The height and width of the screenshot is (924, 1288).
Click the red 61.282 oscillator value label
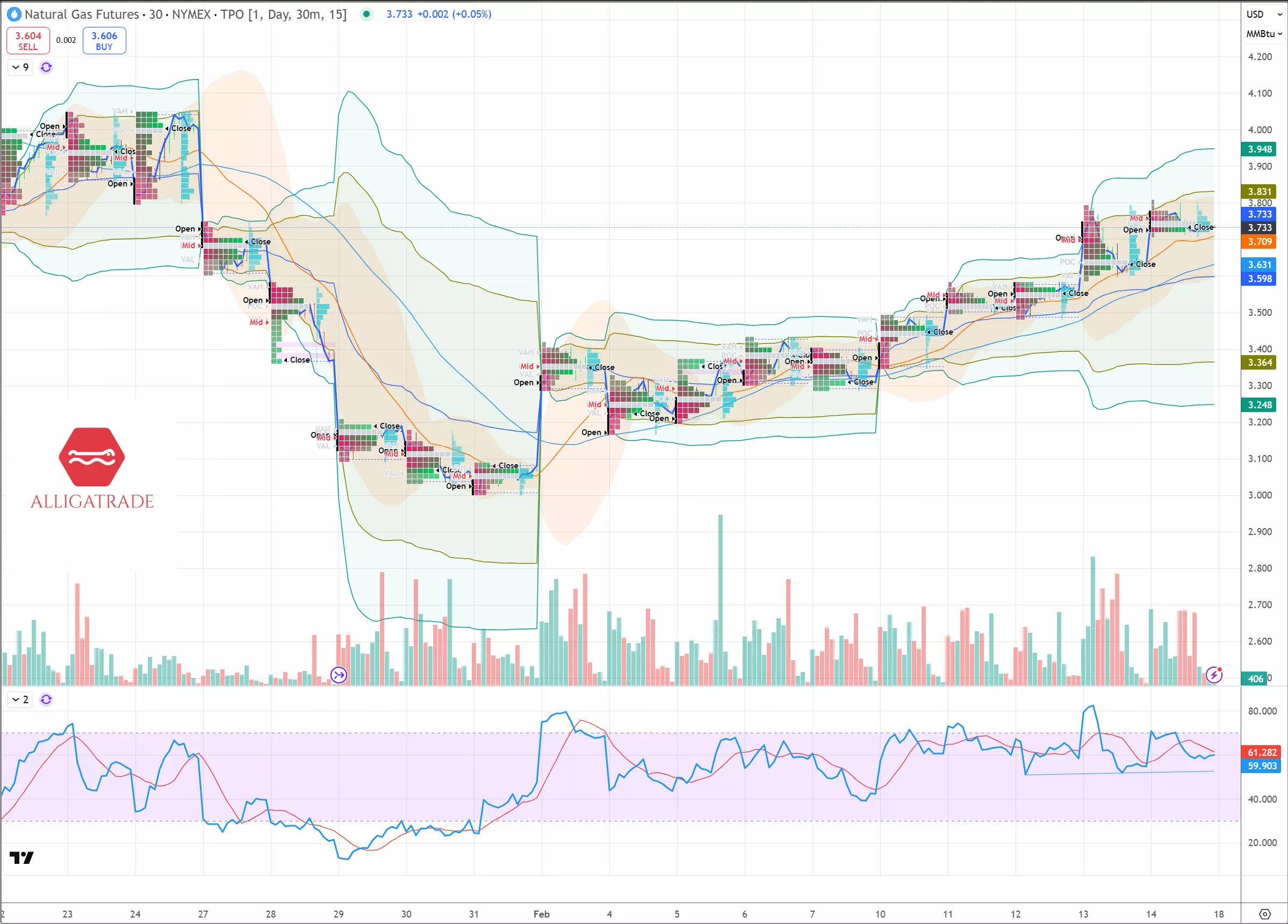1261,752
